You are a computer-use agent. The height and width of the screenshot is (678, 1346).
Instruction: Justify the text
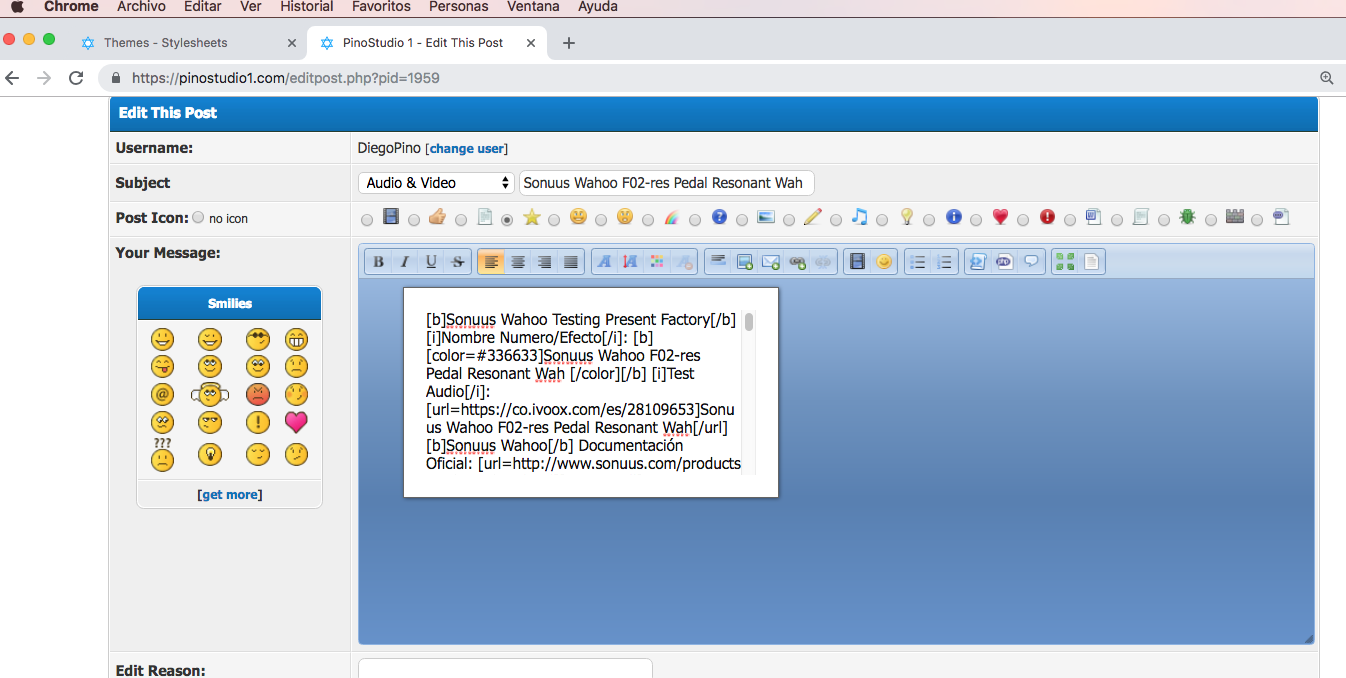tap(571, 262)
